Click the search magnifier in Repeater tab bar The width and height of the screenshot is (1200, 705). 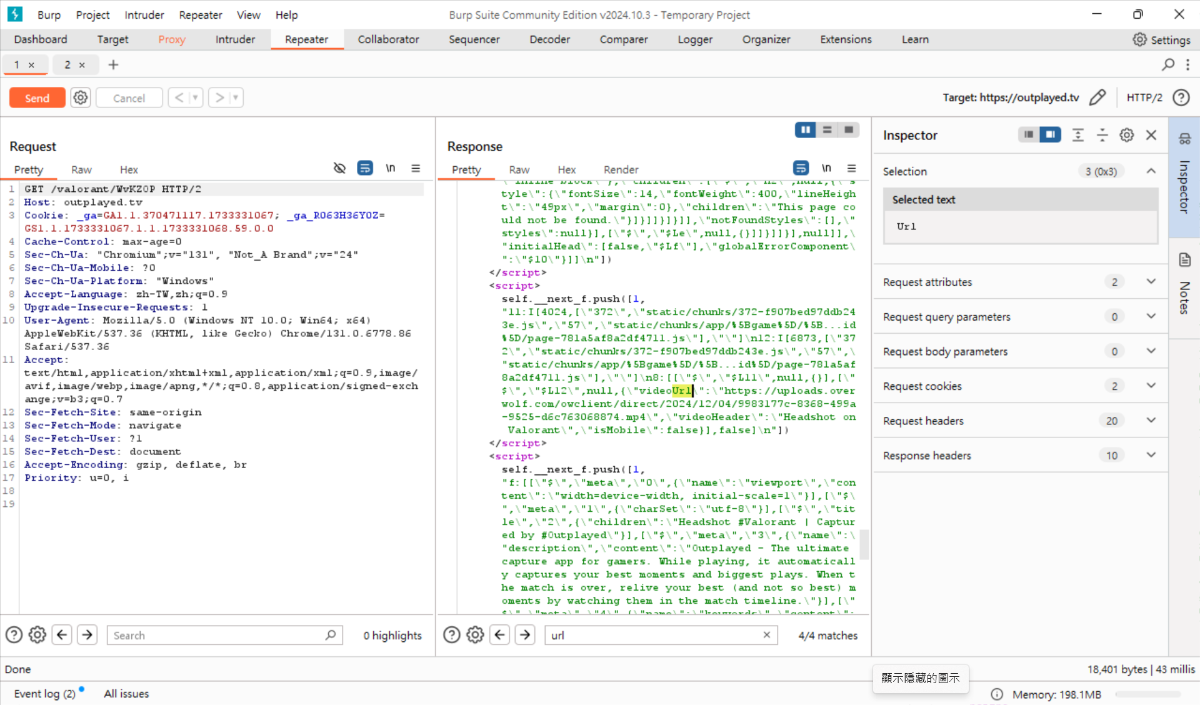click(x=1168, y=65)
